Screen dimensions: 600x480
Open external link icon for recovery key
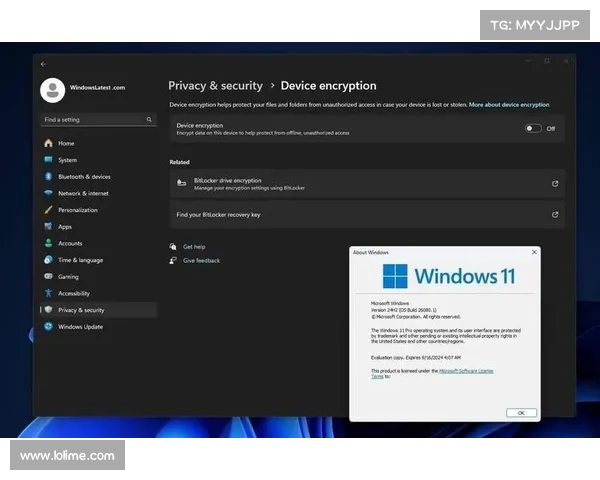[x=555, y=215]
